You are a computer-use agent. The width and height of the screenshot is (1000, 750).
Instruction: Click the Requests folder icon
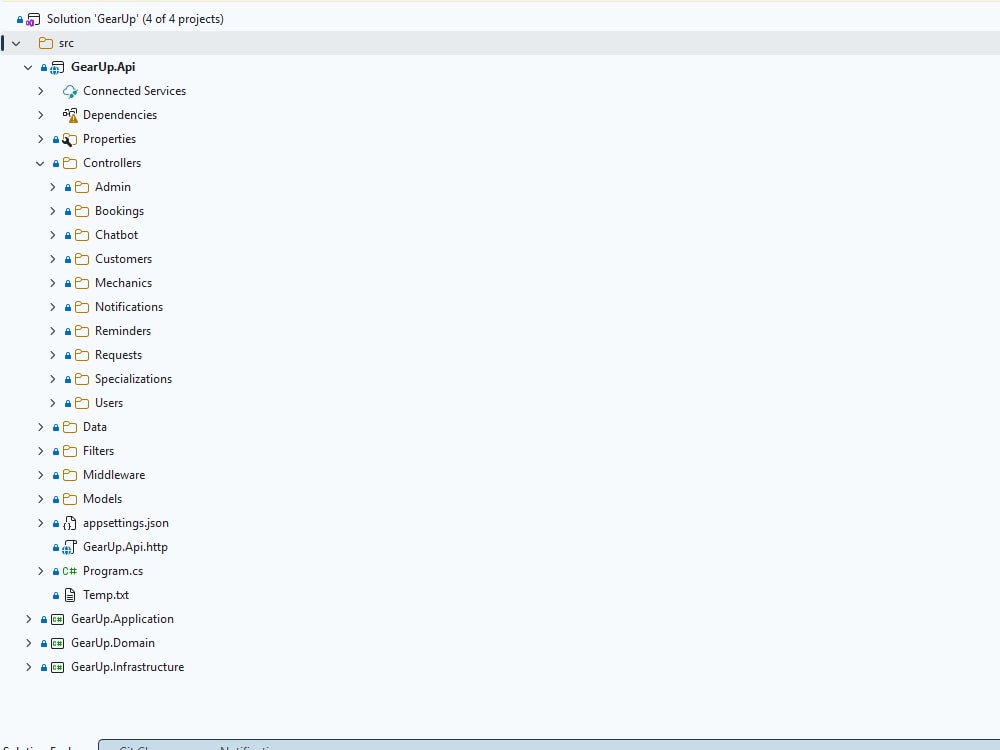coord(82,355)
